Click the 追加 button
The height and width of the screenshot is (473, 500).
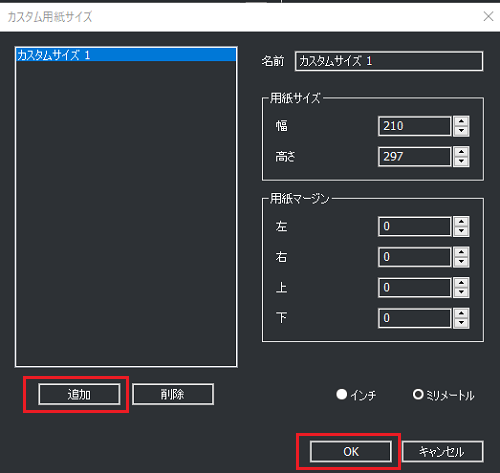click(x=79, y=394)
